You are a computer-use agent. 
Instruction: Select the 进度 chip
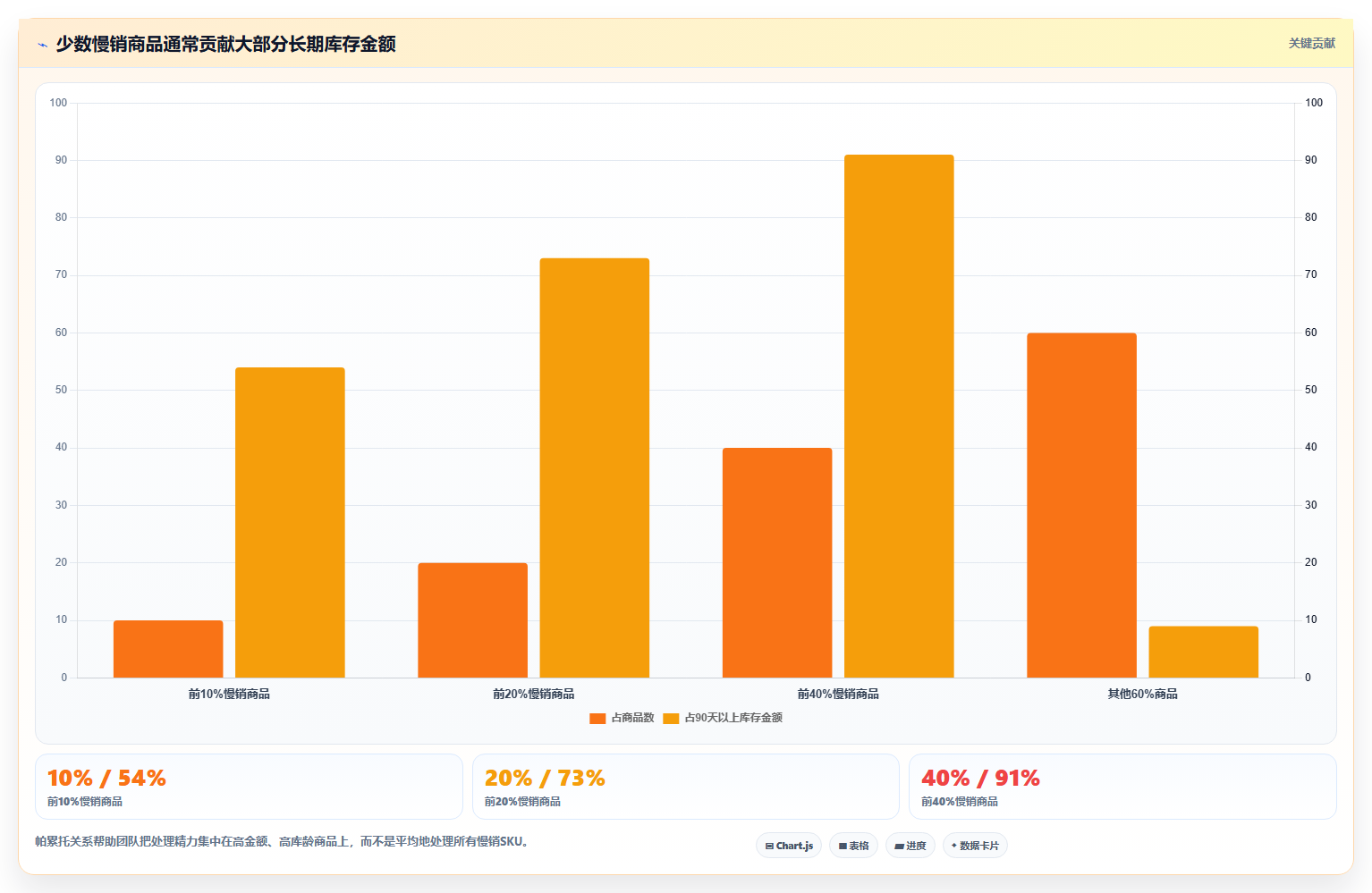[910, 846]
